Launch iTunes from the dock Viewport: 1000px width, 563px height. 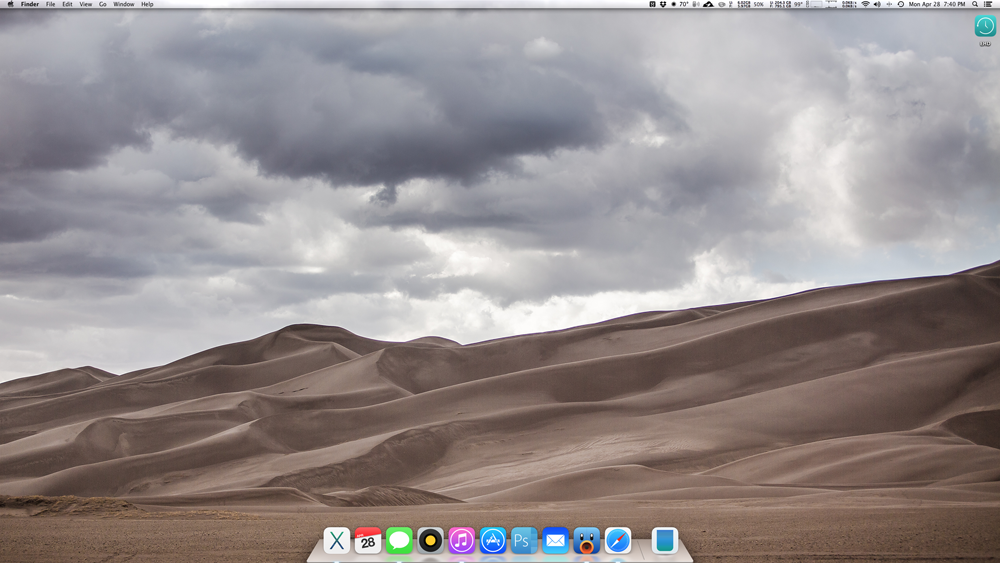tap(462, 541)
